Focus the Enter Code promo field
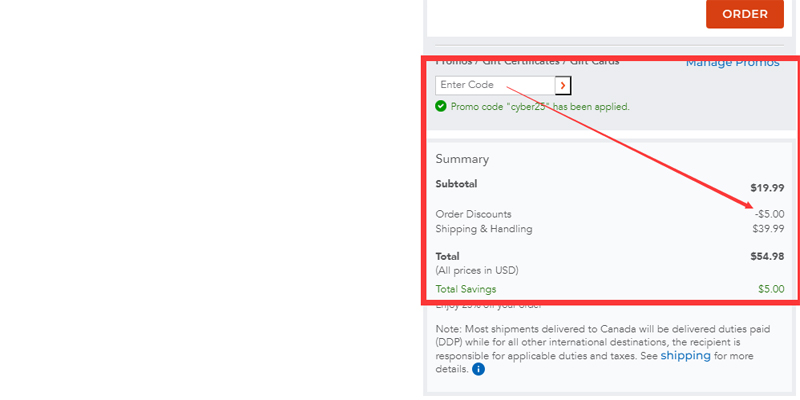Viewport: 800px width, 400px height. pos(495,86)
